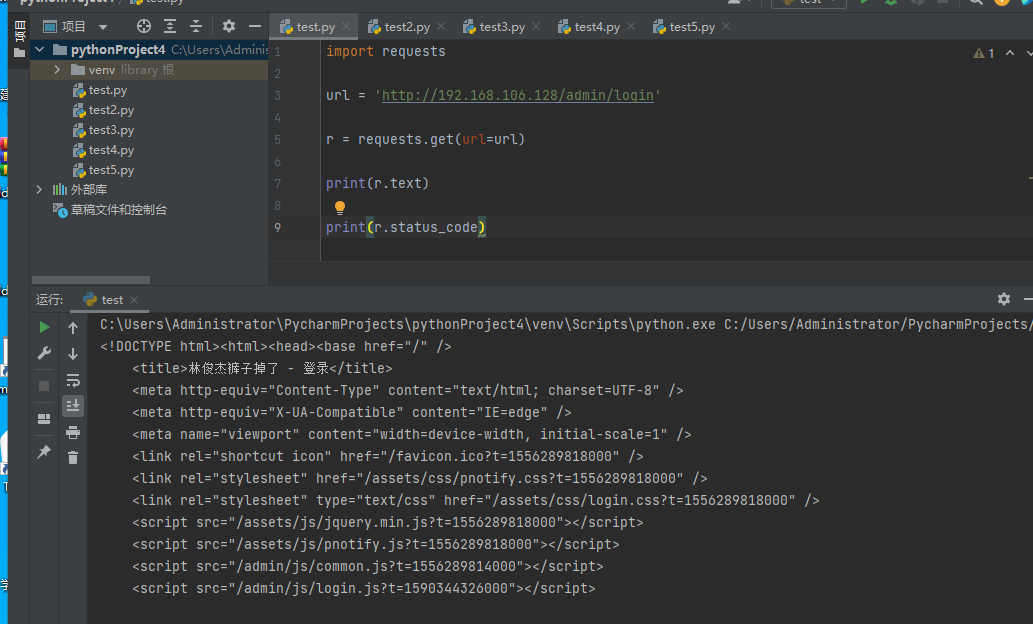Click the yellow light bulb intention icon
The image size is (1033, 624).
click(340, 208)
